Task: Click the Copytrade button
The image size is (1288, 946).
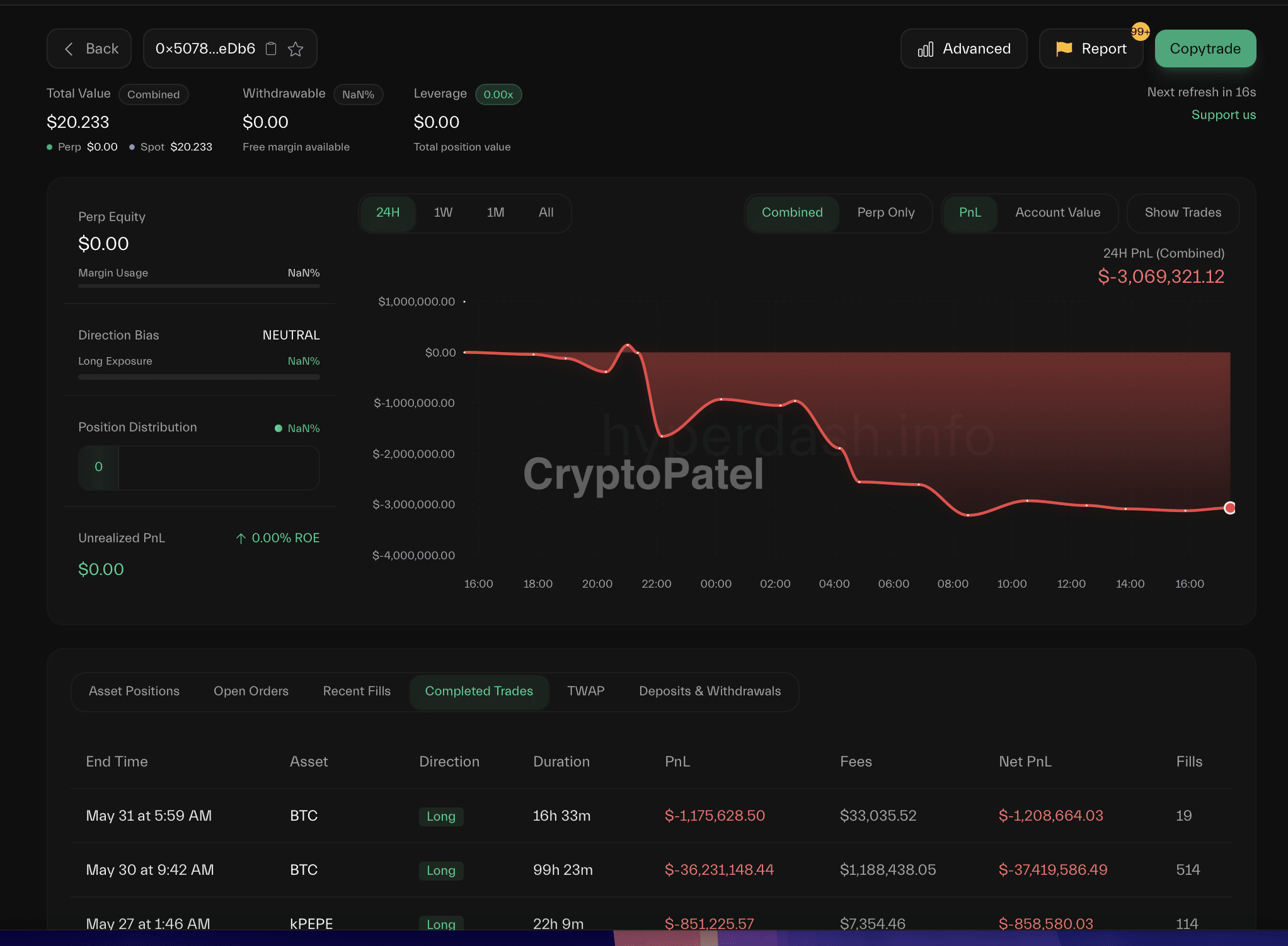Action: 1204,48
